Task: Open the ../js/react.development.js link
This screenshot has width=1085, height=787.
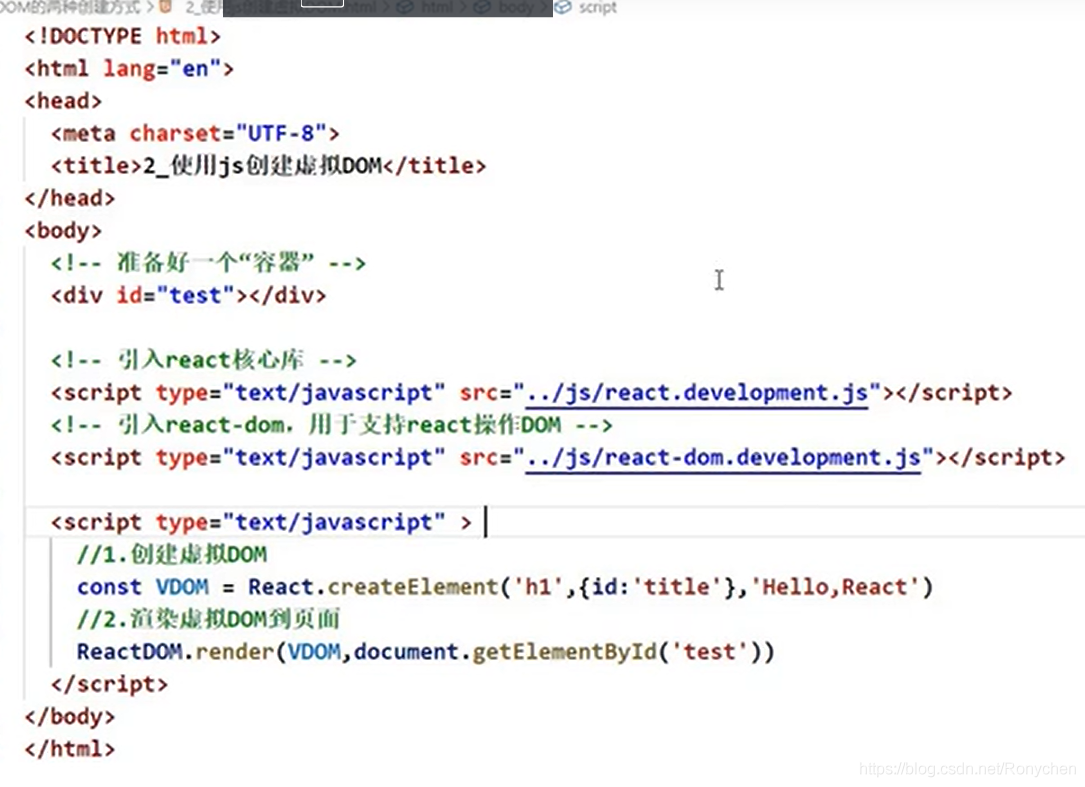Action: point(697,393)
